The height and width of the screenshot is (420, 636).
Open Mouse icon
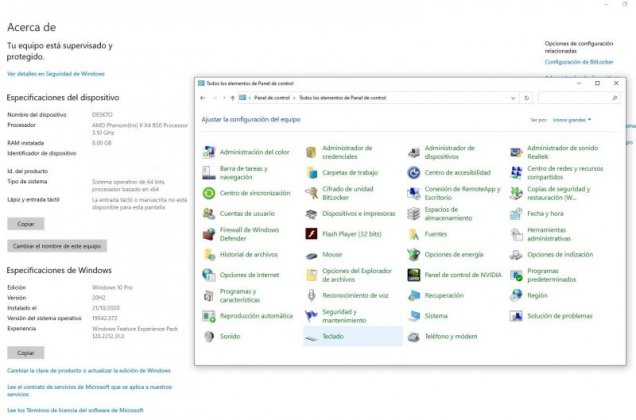[311, 254]
